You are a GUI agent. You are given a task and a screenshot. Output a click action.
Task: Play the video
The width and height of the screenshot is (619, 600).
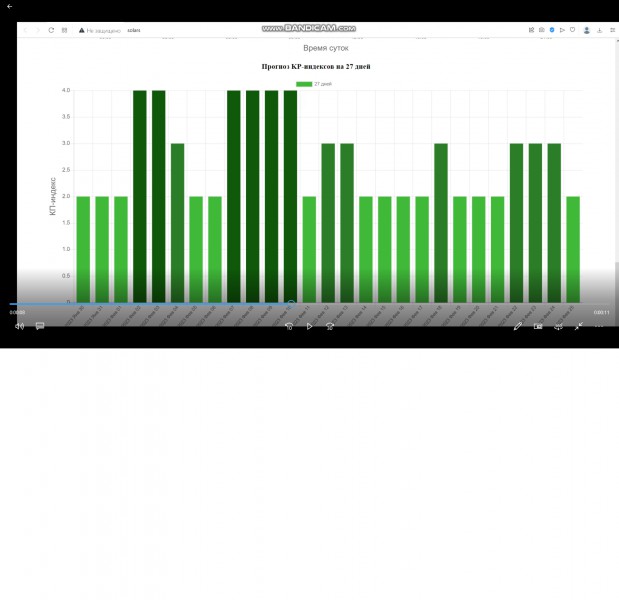[310, 326]
